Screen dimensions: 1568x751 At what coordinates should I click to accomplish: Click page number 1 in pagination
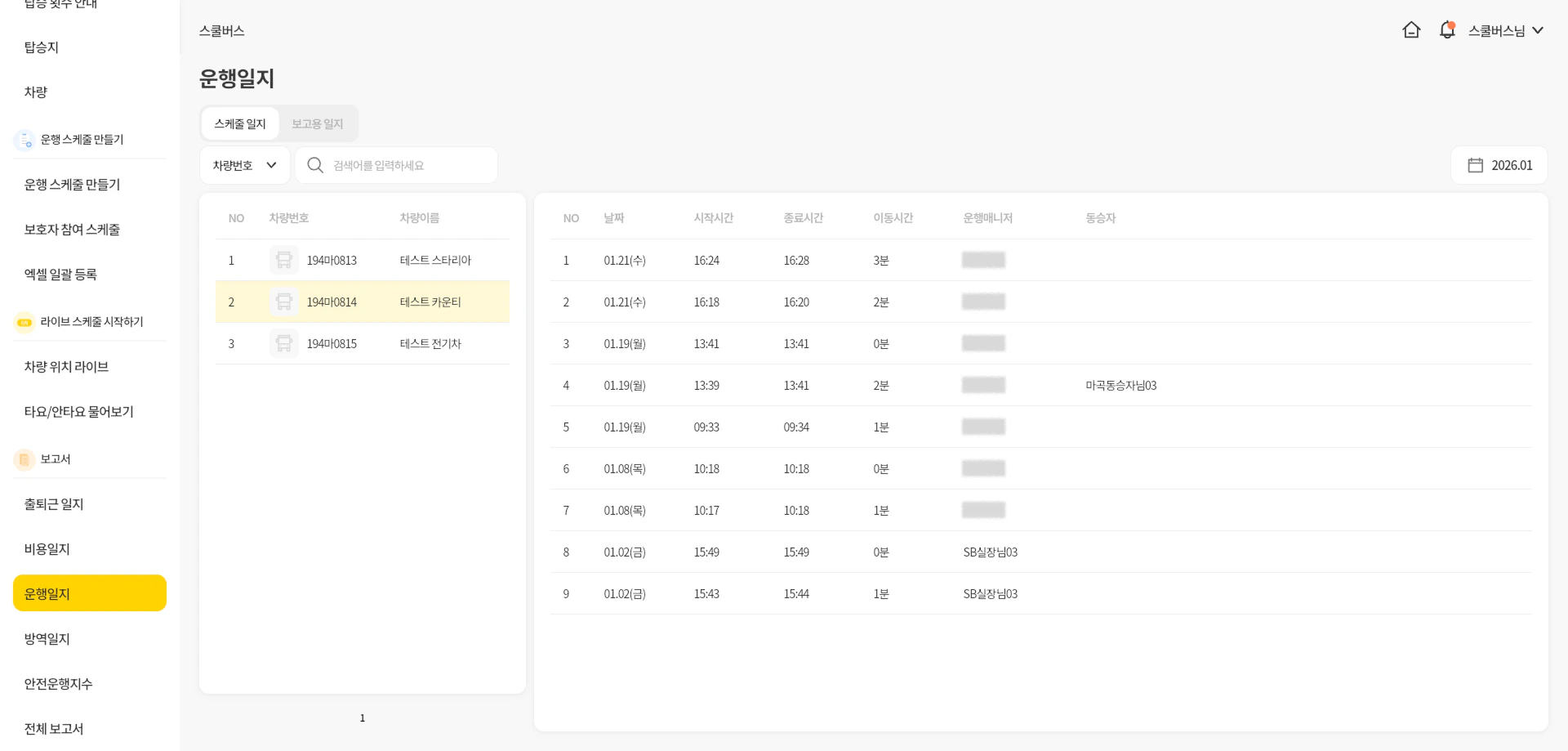363,717
